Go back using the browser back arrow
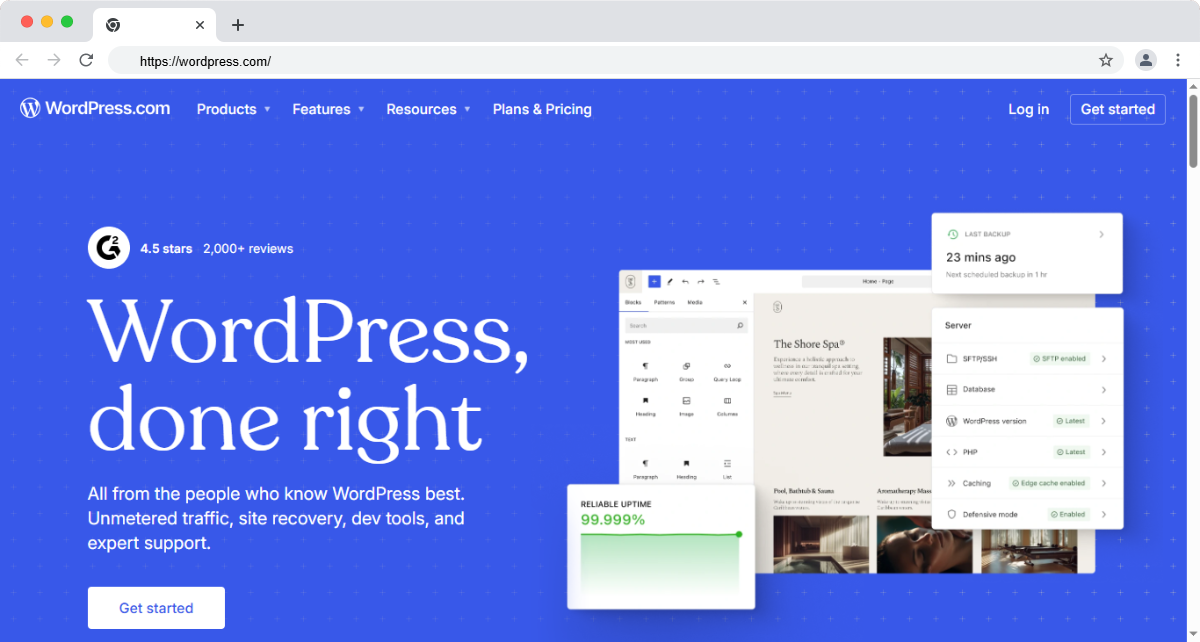The image size is (1200, 642). click(x=22, y=60)
